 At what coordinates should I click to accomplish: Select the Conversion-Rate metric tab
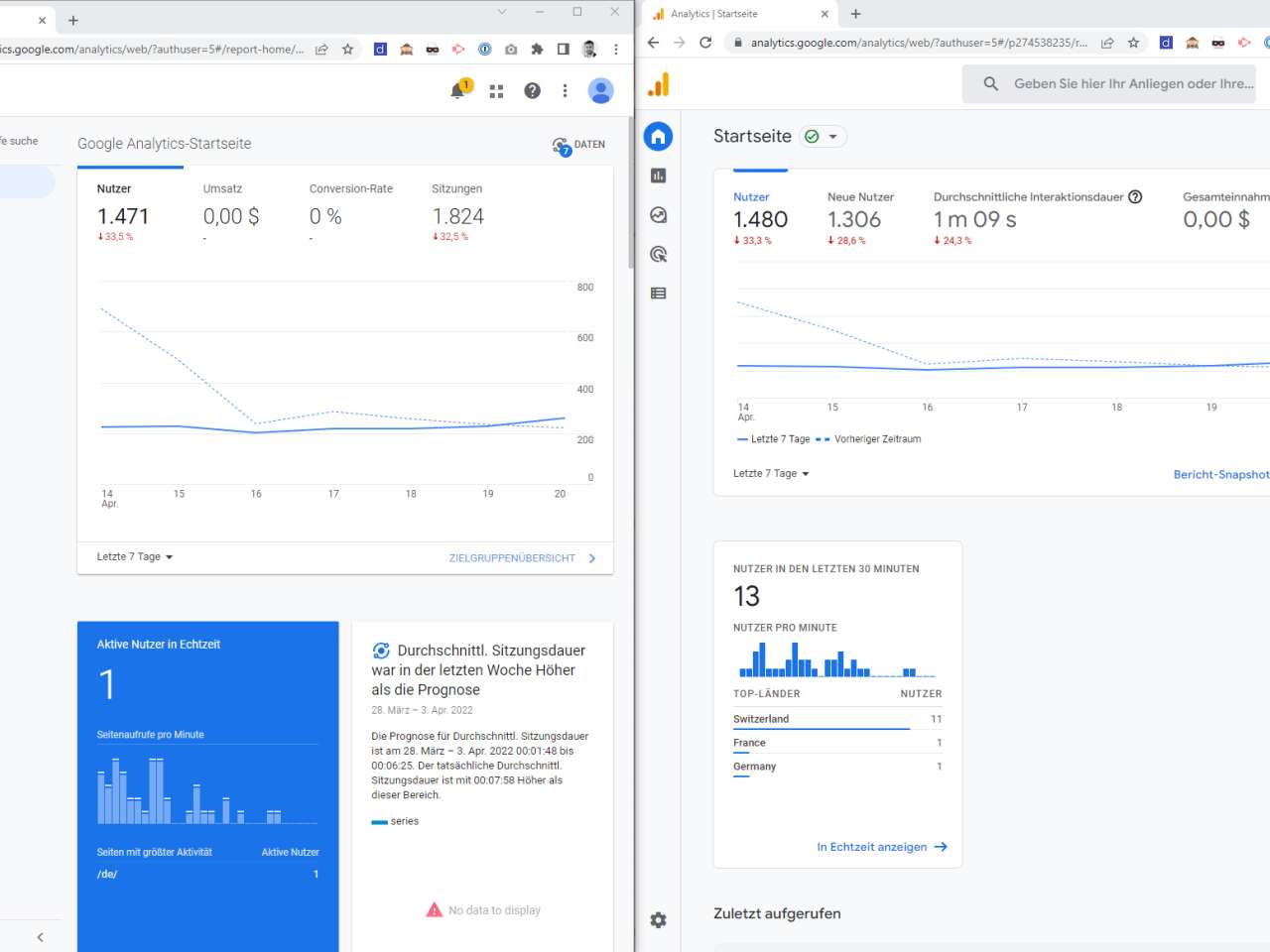[x=351, y=212]
